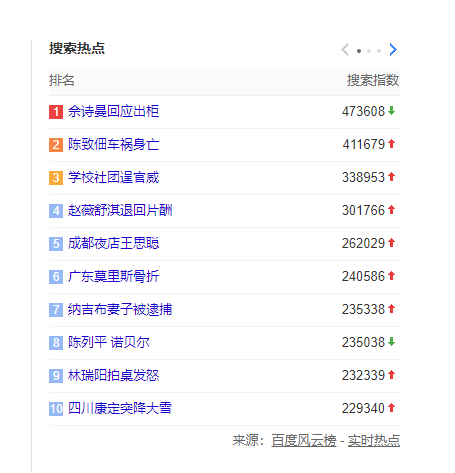Visit the 百度风云榜 source link
This screenshot has width=455, height=473.
(304, 440)
